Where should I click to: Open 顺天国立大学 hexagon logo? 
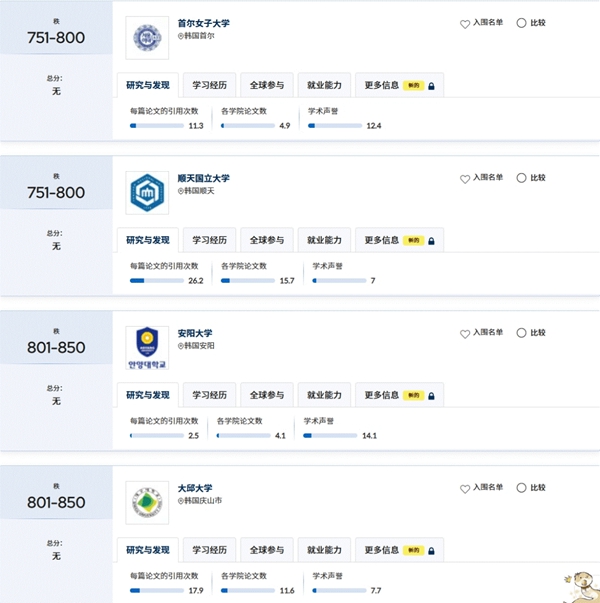tap(147, 193)
